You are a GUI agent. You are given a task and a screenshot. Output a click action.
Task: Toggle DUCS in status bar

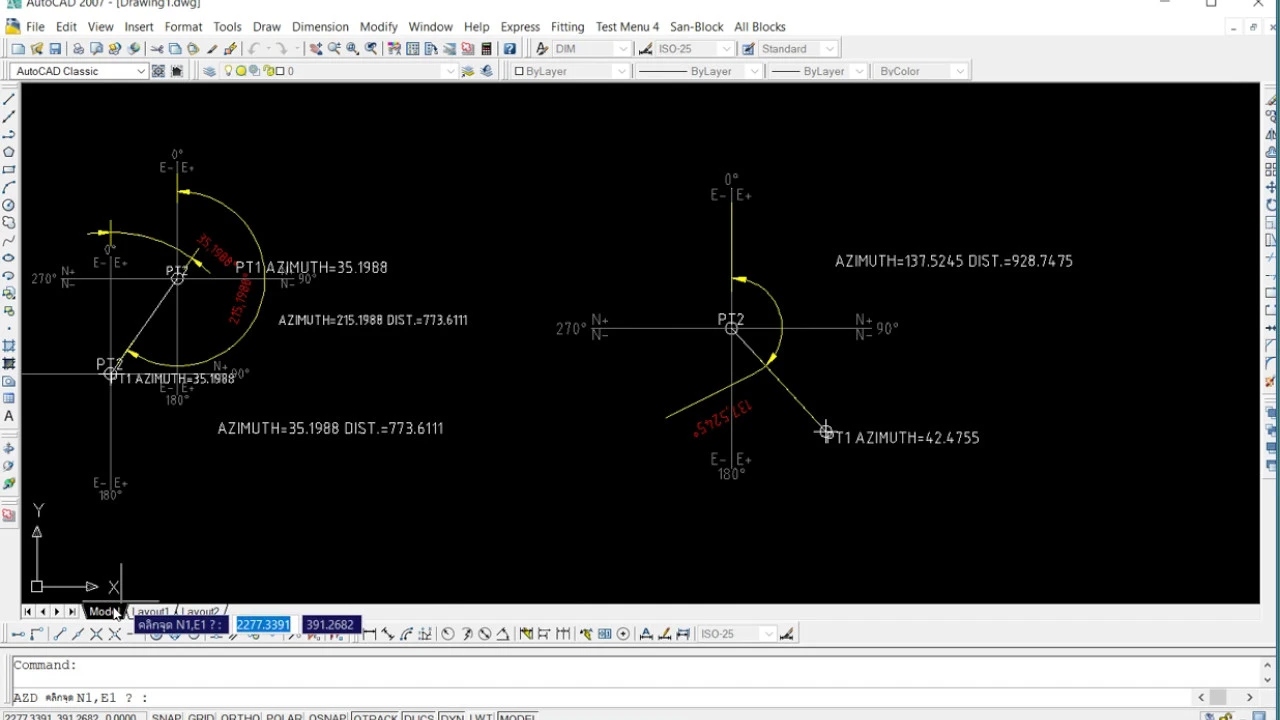coord(418,717)
